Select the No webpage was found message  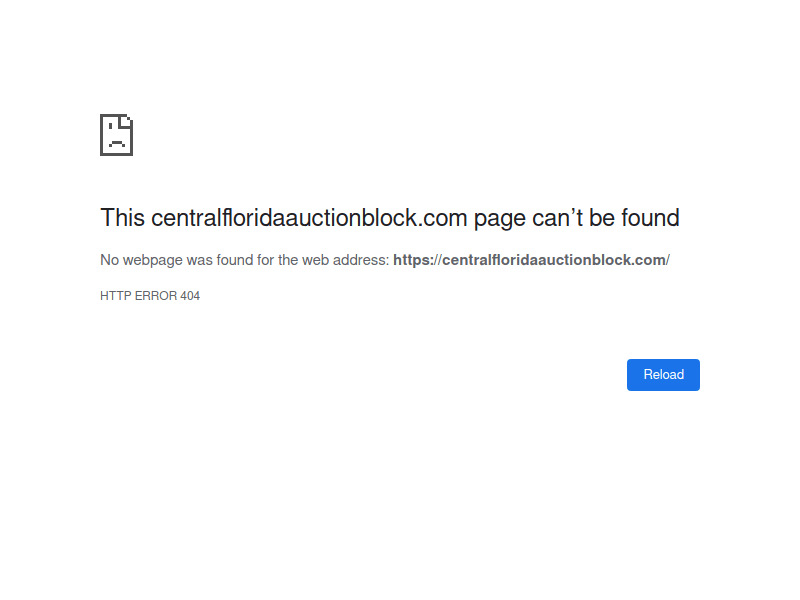pyautogui.click(x=243, y=259)
